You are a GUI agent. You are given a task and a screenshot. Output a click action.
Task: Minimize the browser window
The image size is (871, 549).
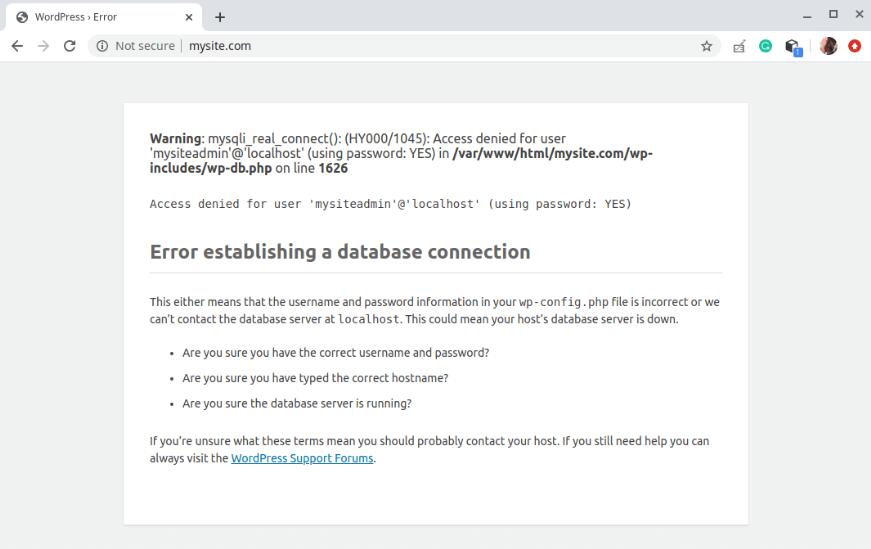pyautogui.click(x=808, y=15)
